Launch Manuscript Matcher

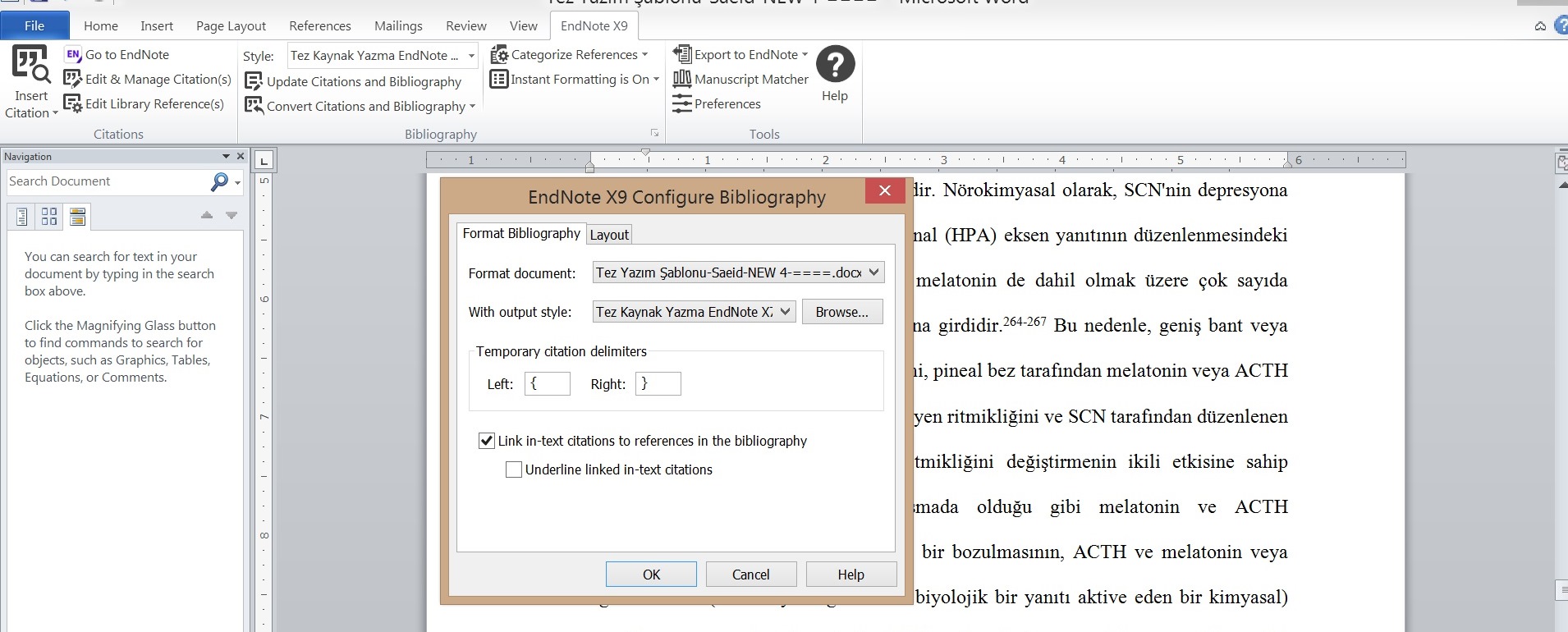click(x=740, y=80)
